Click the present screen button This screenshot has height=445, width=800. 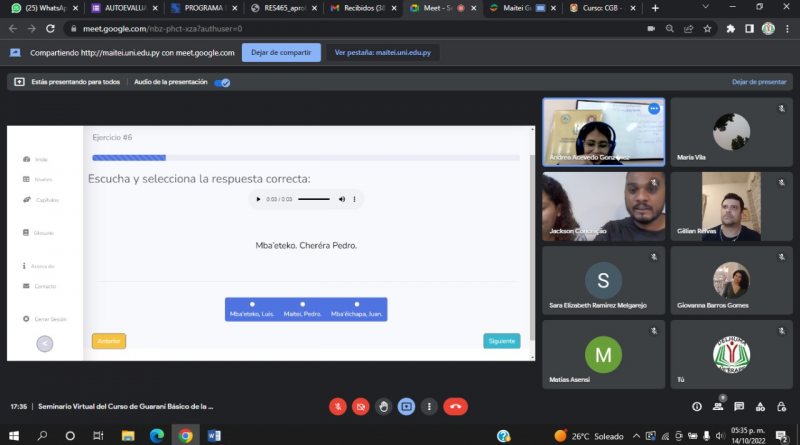(x=406, y=406)
